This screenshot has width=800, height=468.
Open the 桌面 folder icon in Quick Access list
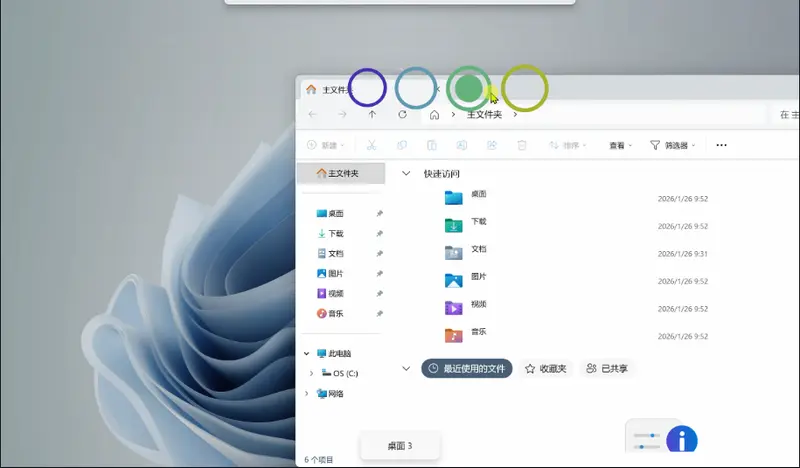point(454,198)
